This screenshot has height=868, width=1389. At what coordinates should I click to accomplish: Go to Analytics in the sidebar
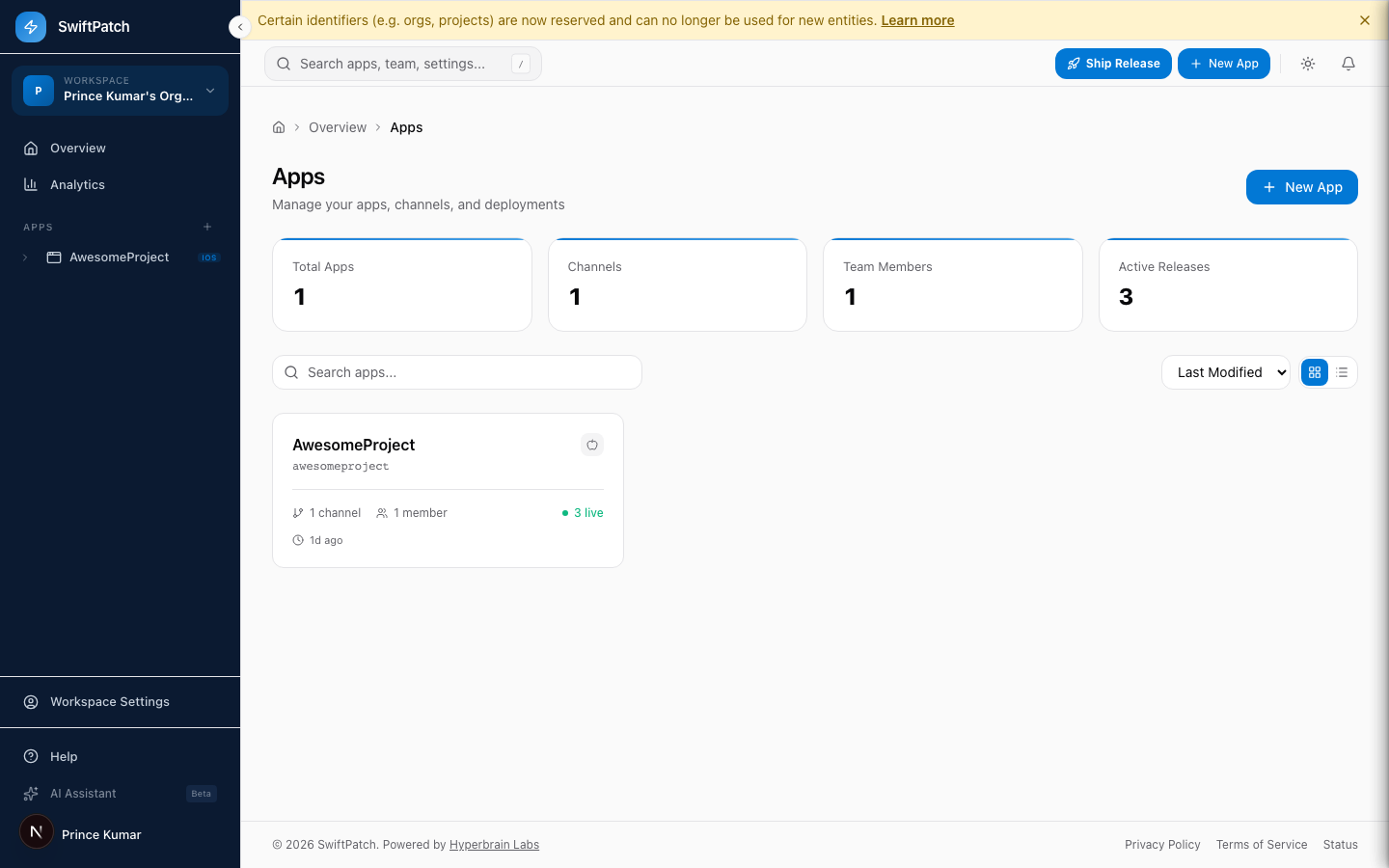coord(77,185)
